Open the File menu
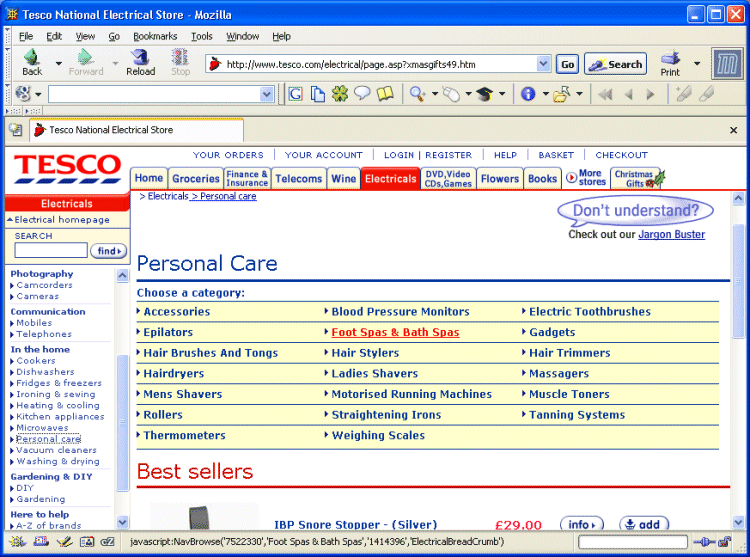Image resolution: width=750 pixels, height=557 pixels. point(26,36)
